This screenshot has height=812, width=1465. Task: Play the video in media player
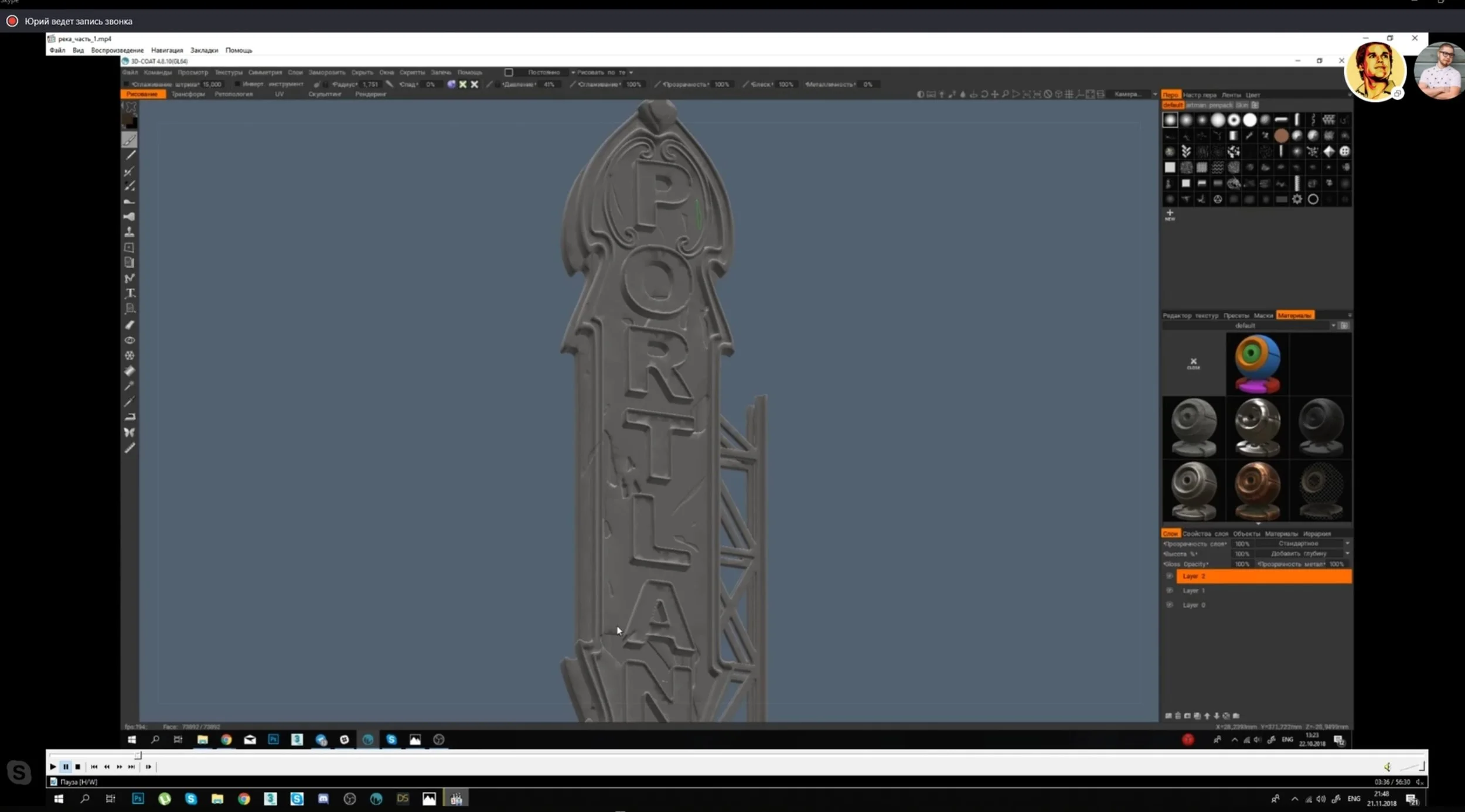(53, 766)
